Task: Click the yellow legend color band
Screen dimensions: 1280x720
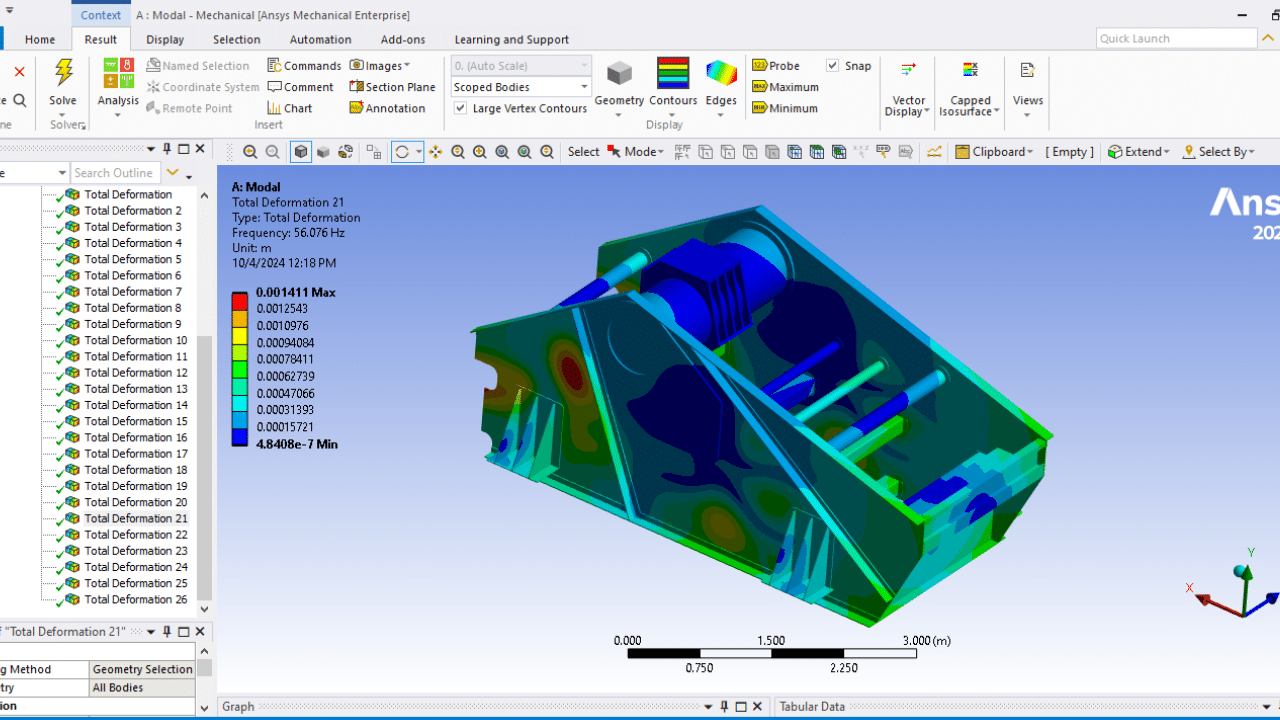Action: [x=240, y=335]
